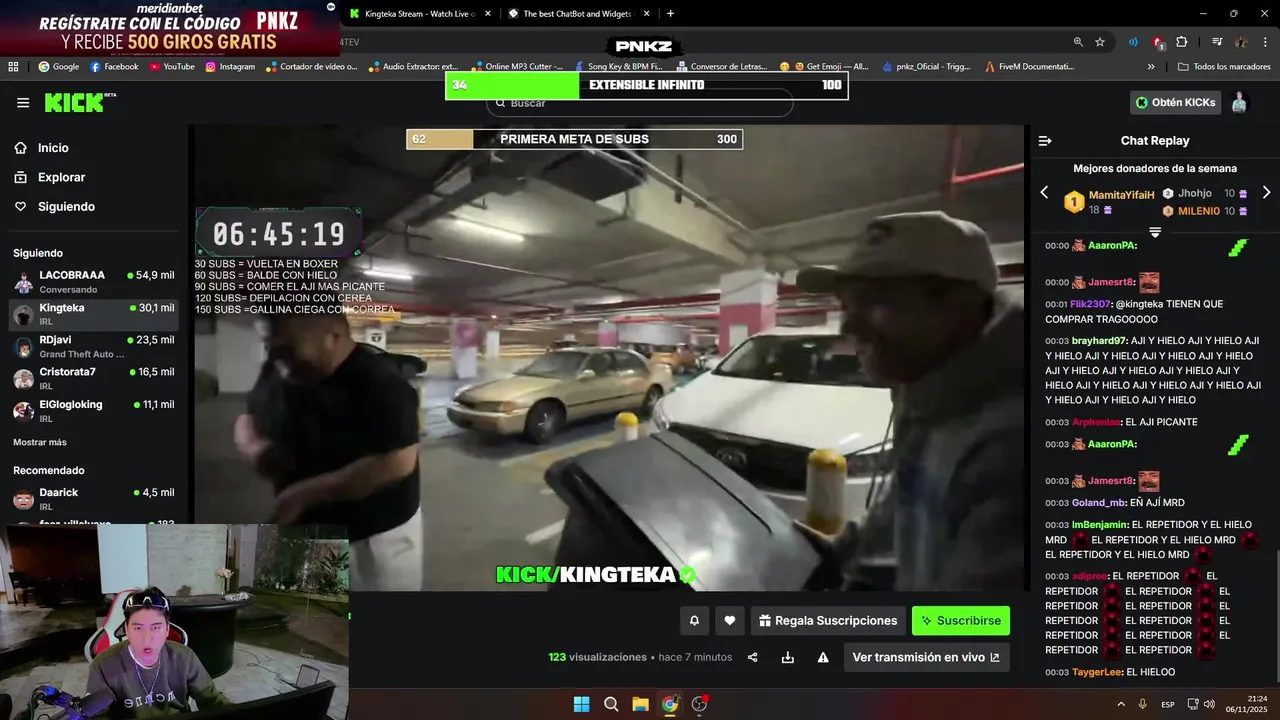The width and height of the screenshot is (1280, 720).
Task: Open the RDjavi channel
Action: point(93,346)
